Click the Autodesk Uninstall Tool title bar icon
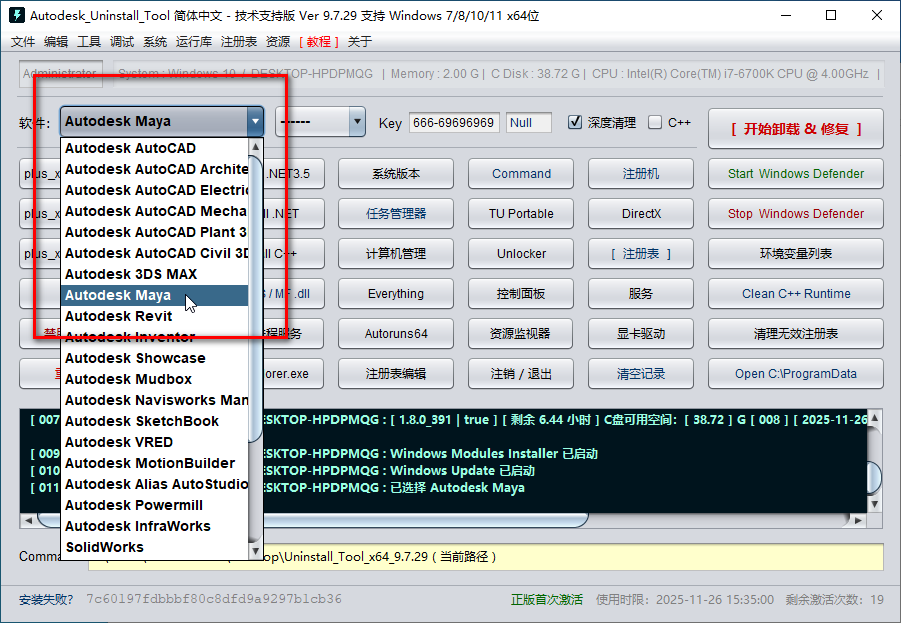The image size is (901, 623). coord(17,15)
